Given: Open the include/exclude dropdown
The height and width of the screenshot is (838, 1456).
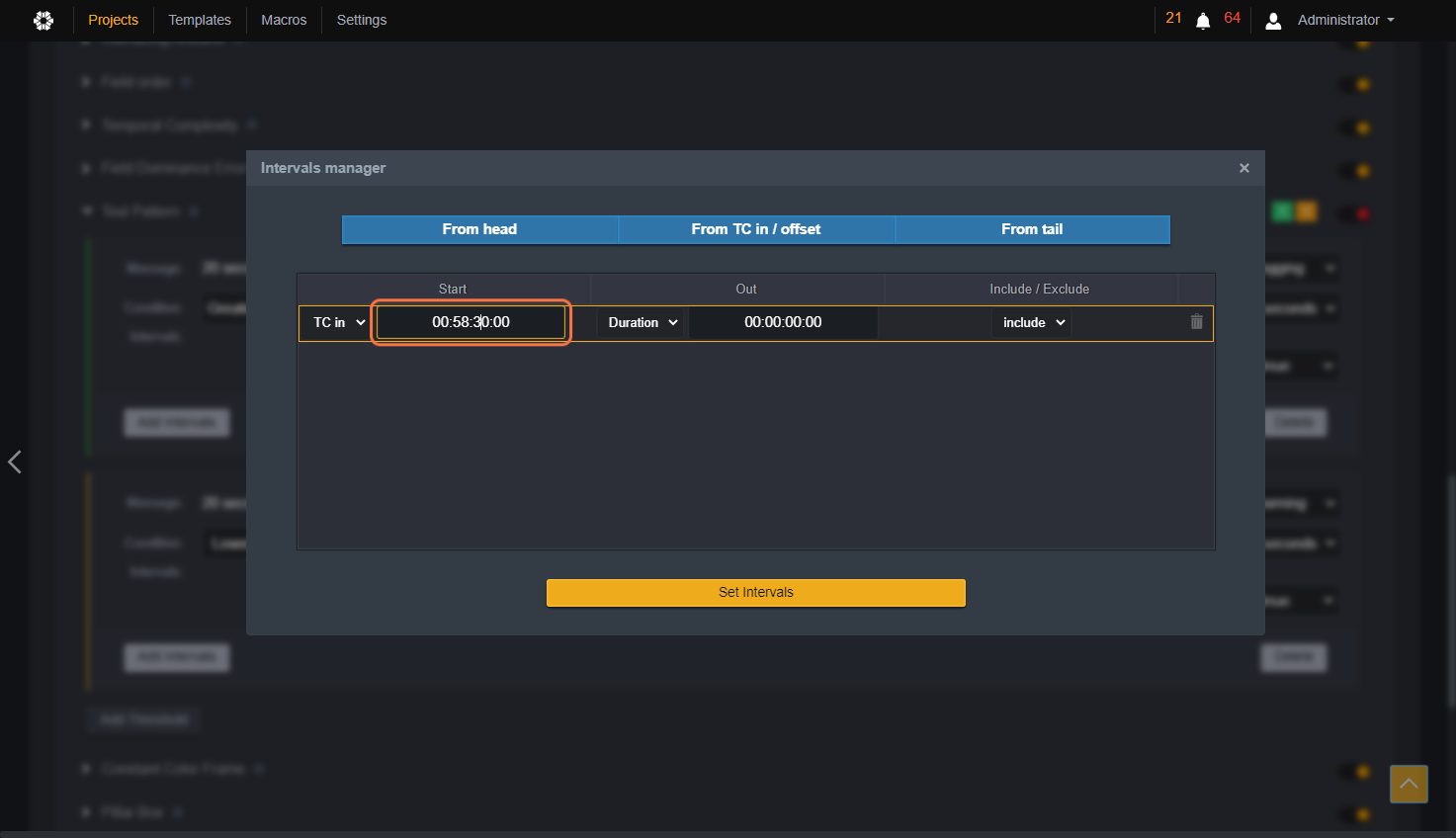Looking at the screenshot, I should click(1033, 322).
